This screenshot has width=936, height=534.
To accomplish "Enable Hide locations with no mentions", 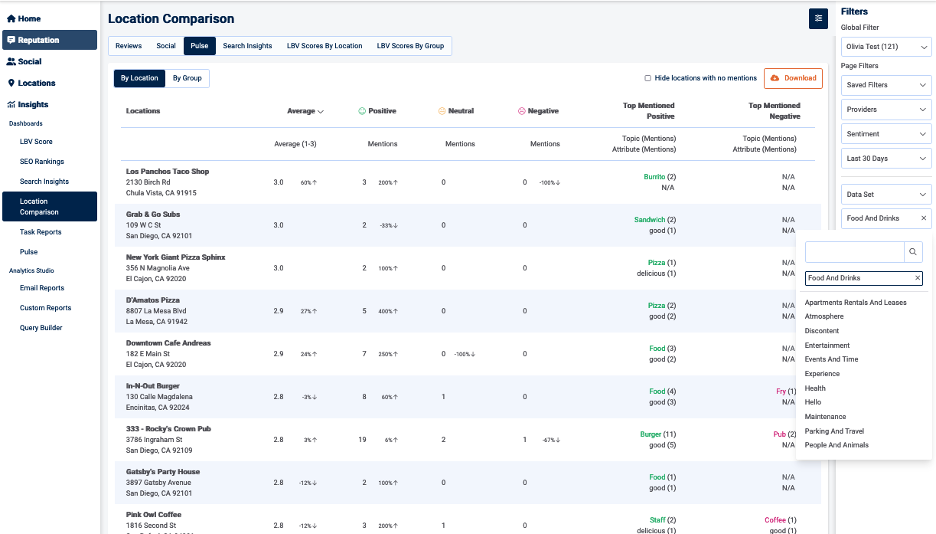I will pos(648,78).
